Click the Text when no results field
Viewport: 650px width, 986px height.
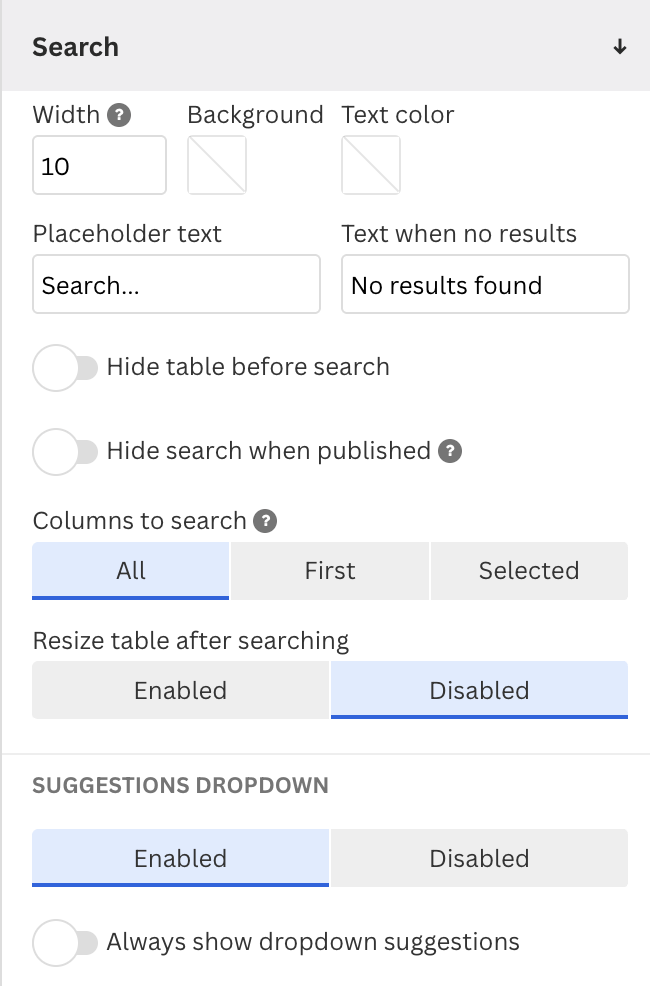click(485, 284)
